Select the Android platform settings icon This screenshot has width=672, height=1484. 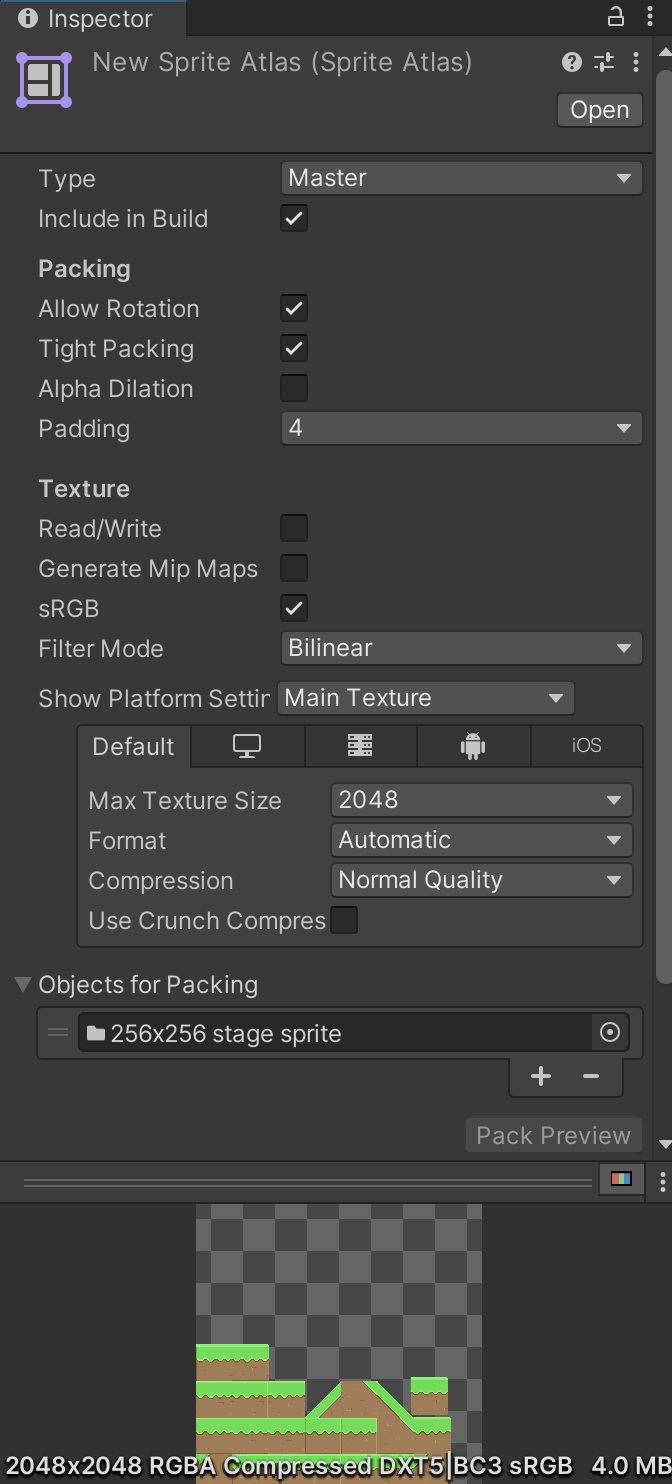click(473, 745)
